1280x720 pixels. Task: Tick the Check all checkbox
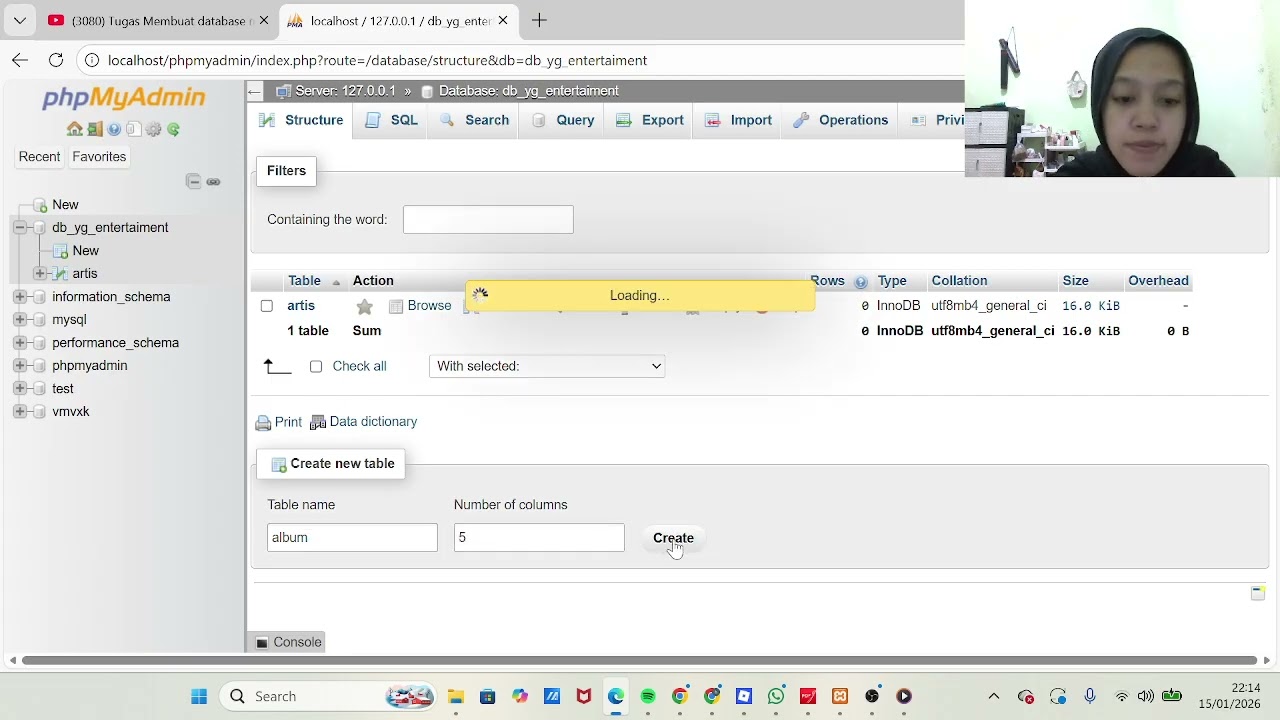[316, 367]
